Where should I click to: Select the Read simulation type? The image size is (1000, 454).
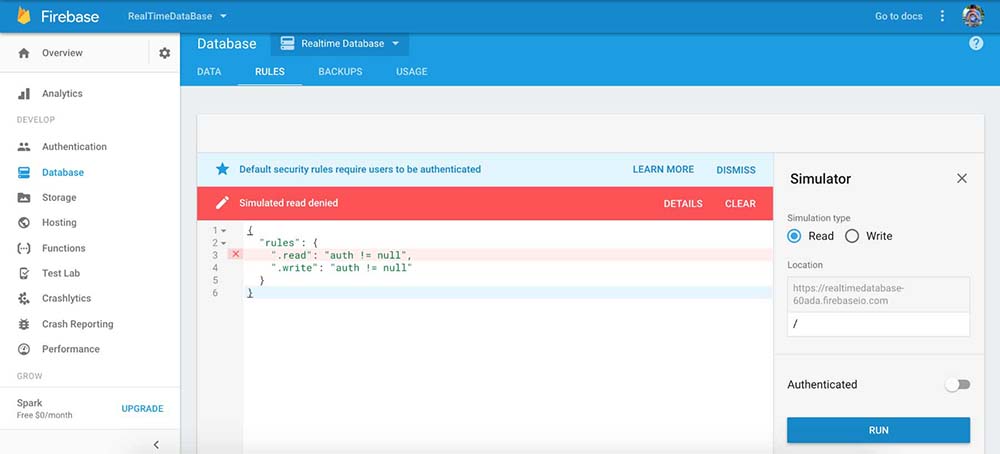click(795, 236)
